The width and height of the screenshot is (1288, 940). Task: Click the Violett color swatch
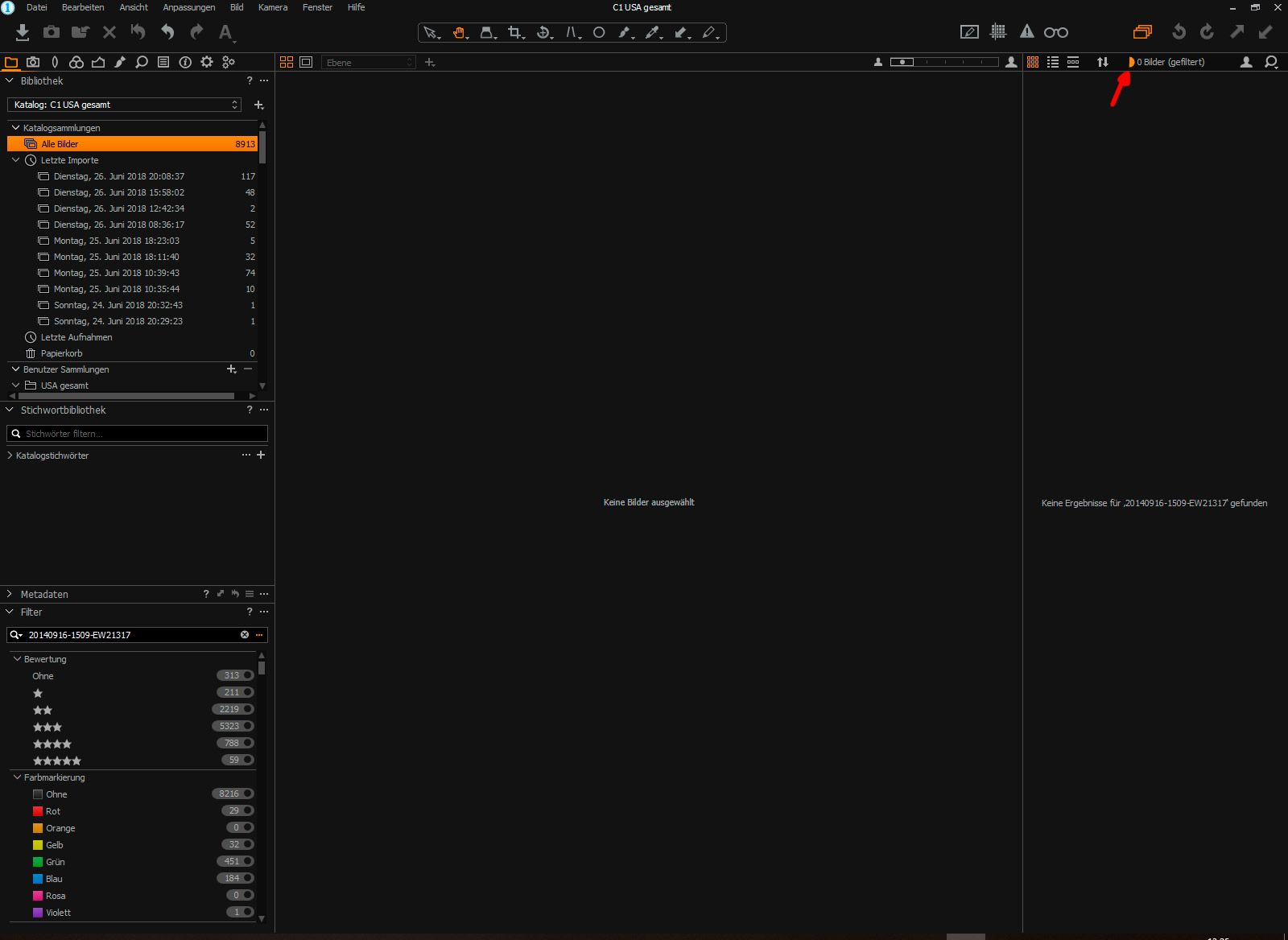pos(38,913)
